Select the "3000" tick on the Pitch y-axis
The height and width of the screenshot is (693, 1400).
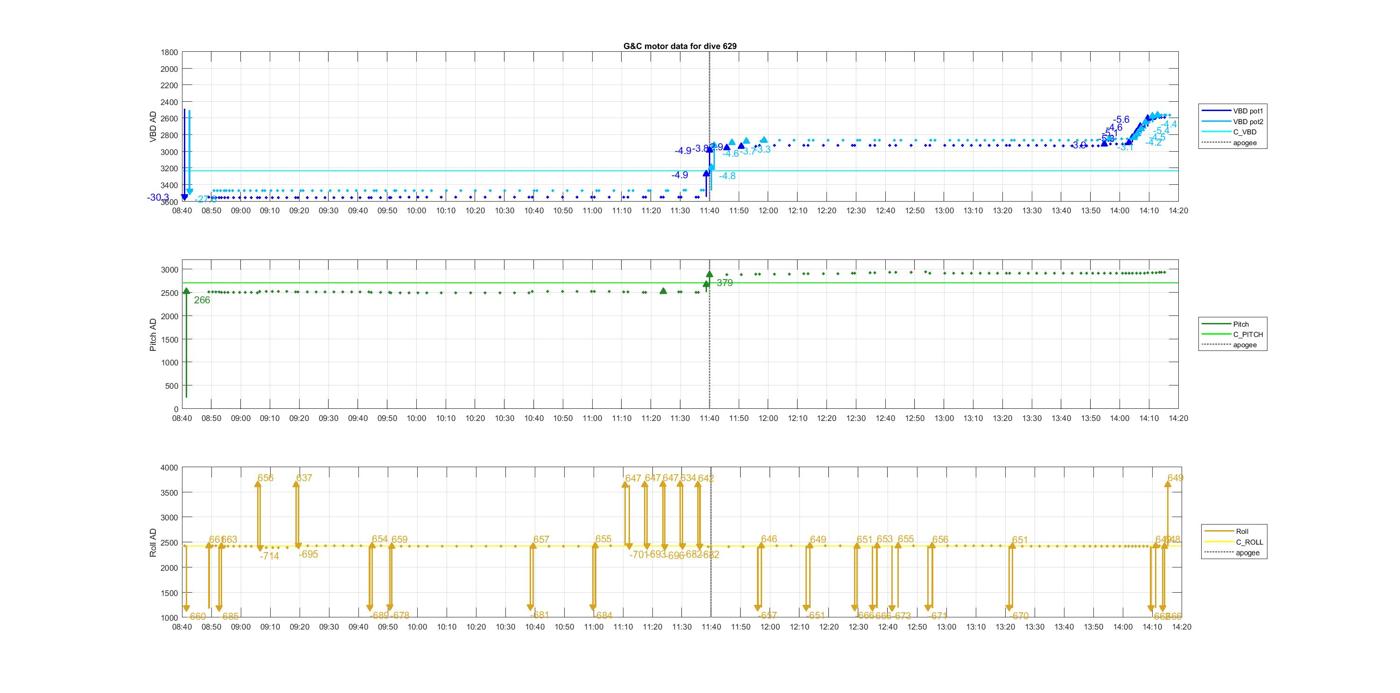tap(169, 270)
